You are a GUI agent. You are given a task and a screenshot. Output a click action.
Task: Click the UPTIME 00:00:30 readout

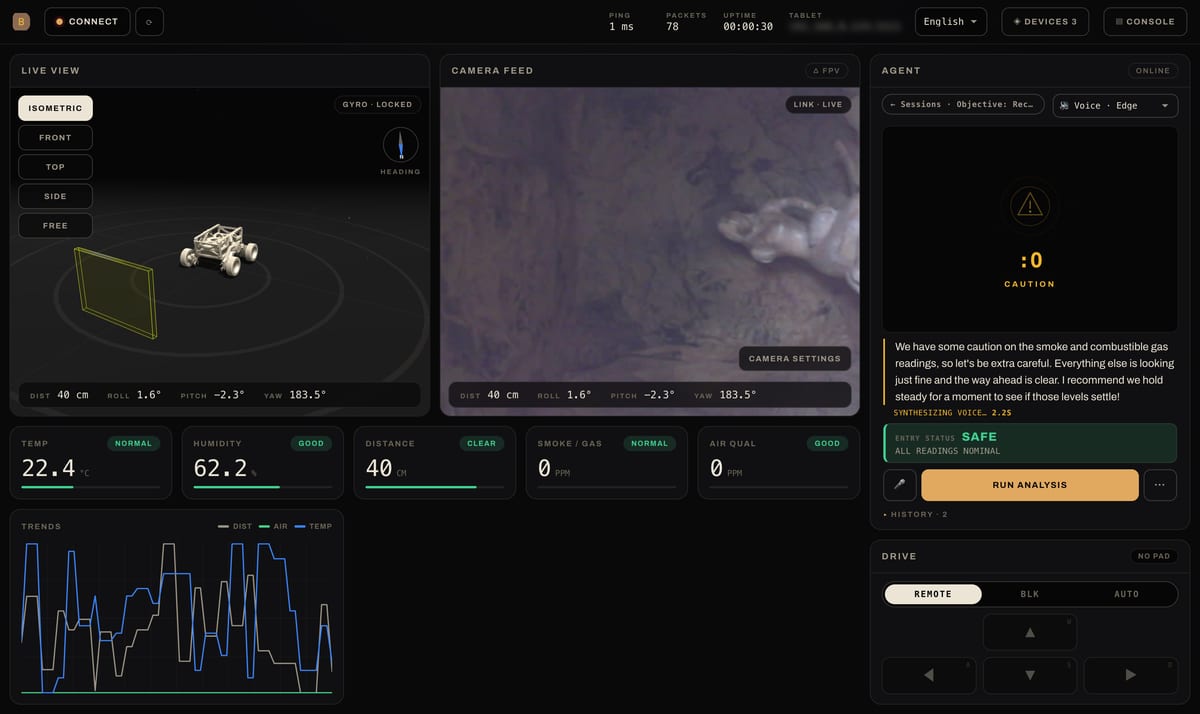coord(748,21)
